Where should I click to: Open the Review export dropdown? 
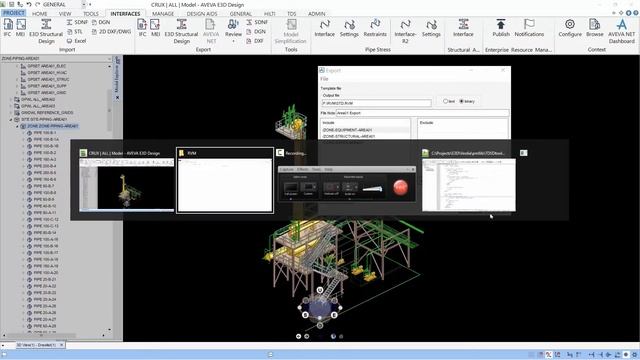pyautogui.click(x=233, y=41)
